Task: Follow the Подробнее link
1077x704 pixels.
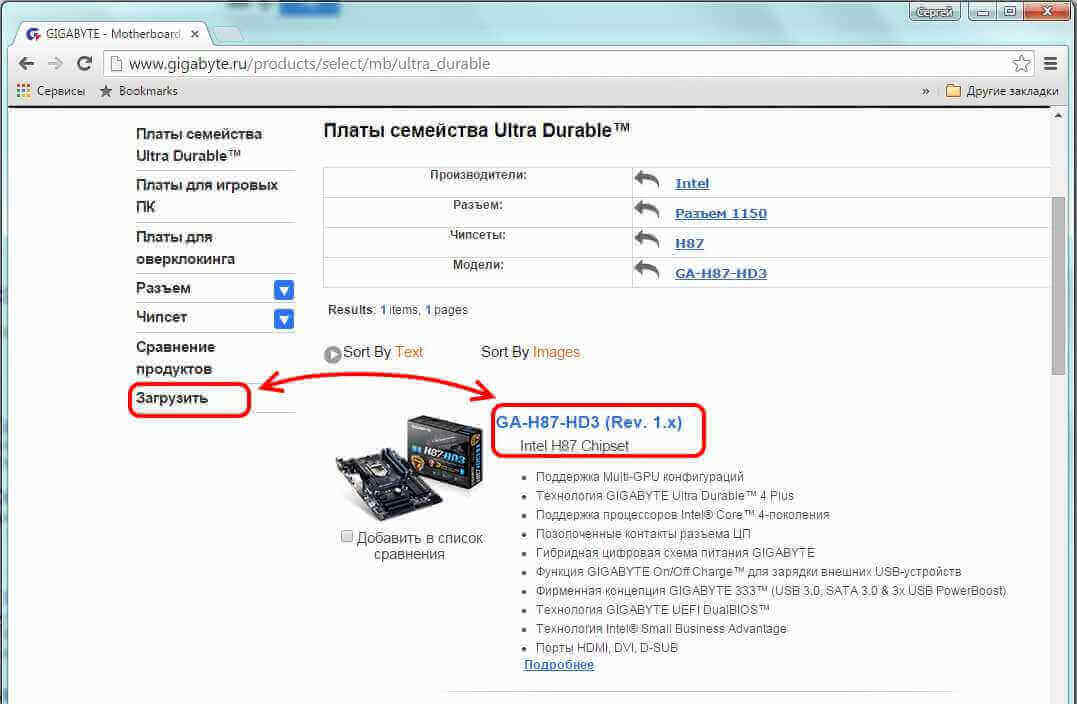Action: click(558, 665)
